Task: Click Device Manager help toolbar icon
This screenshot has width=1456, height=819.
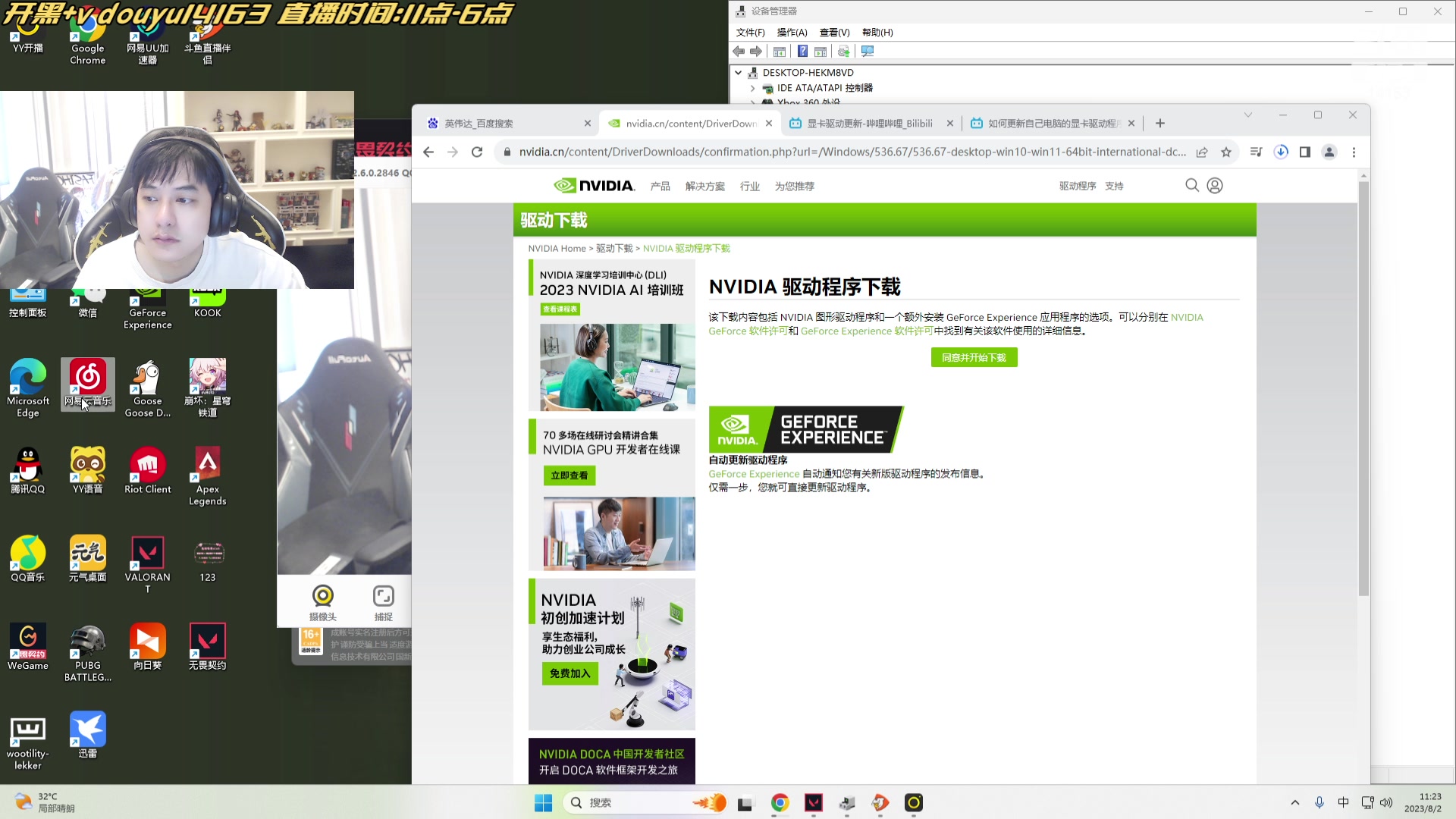Action: pos(802,52)
